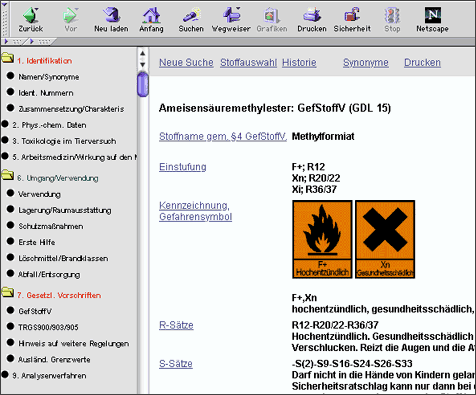Select 1. Identifikation section

tap(44, 61)
